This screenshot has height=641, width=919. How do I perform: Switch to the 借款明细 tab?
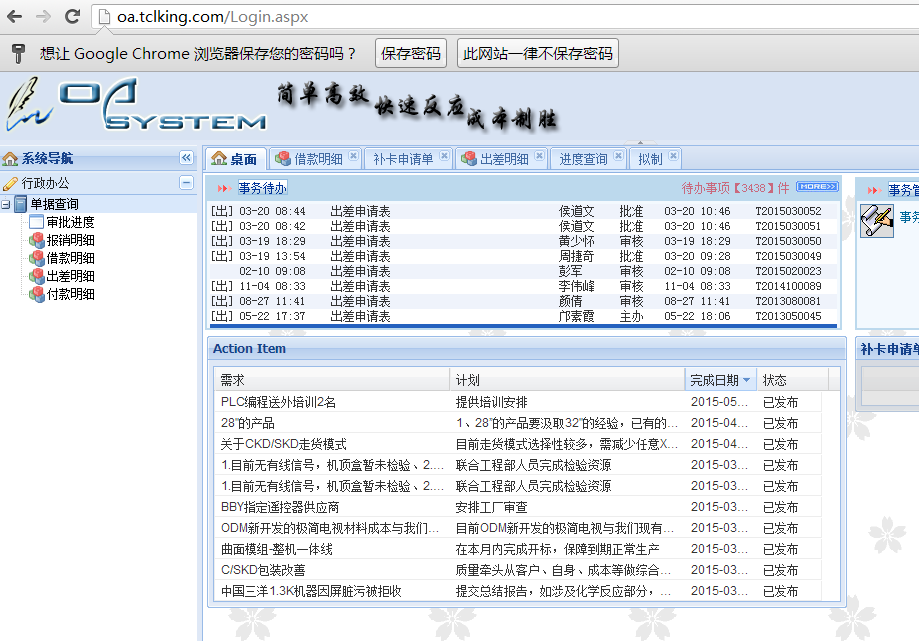314,159
